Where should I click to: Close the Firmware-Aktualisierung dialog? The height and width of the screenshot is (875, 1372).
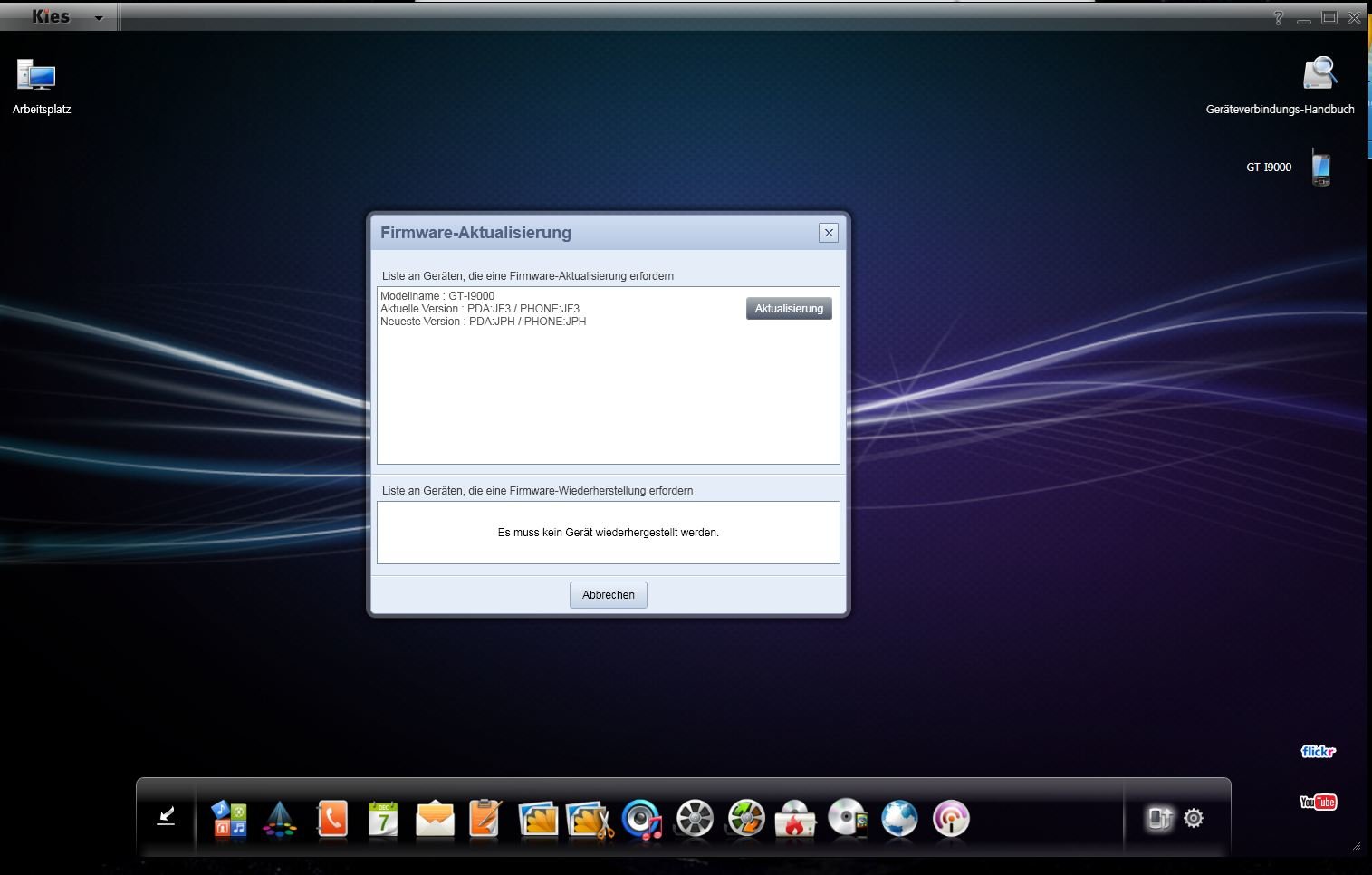pyautogui.click(x=829, y=233)
